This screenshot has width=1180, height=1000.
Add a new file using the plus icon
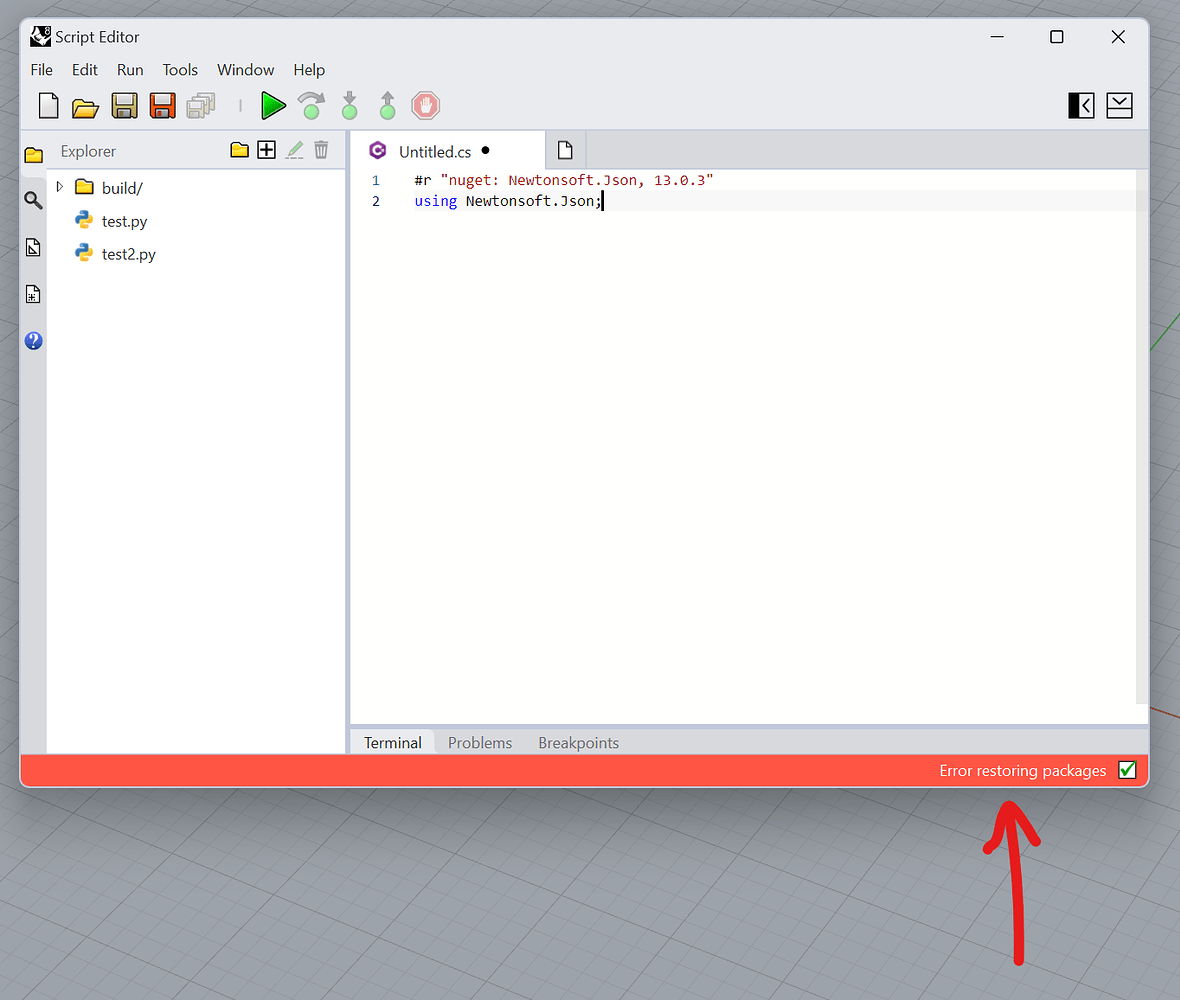point(266,149)
